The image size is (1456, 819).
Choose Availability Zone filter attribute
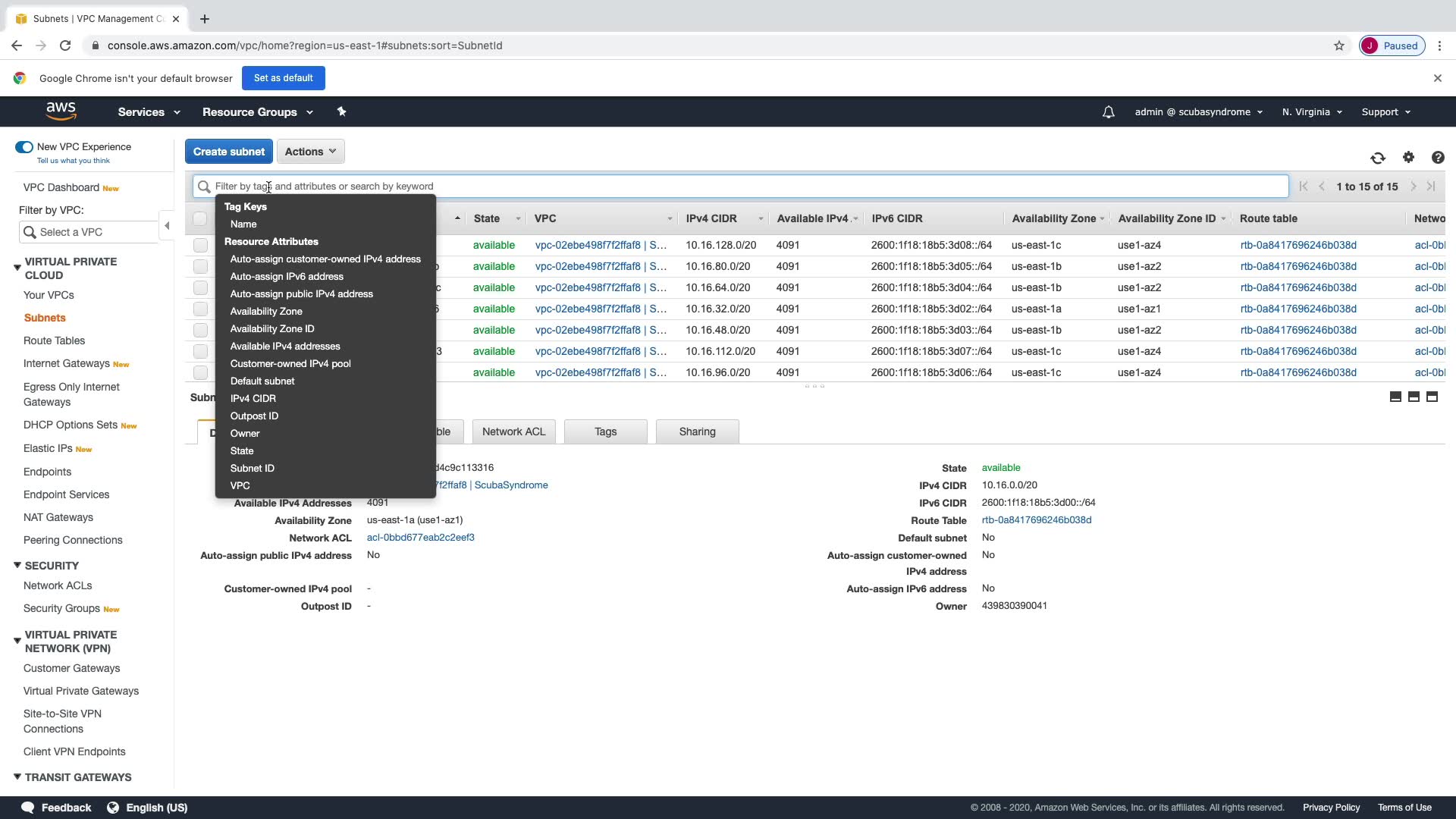click(x=266, y=312)
